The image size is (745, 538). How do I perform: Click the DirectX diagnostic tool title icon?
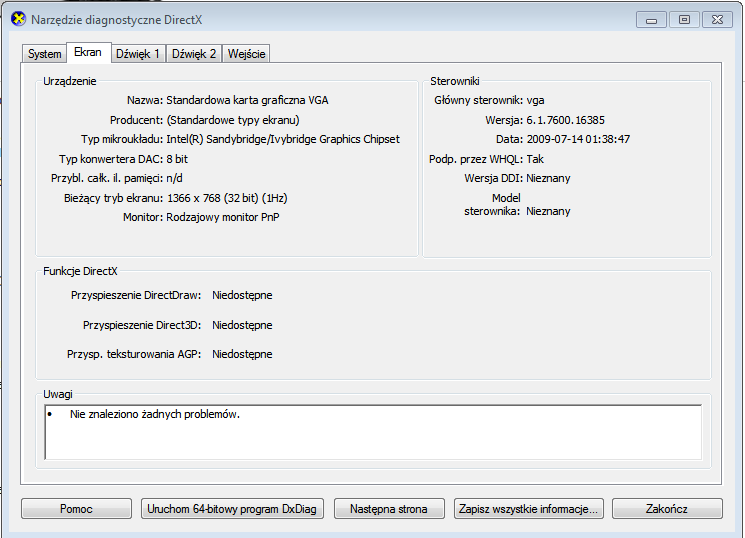click(18, 19)
